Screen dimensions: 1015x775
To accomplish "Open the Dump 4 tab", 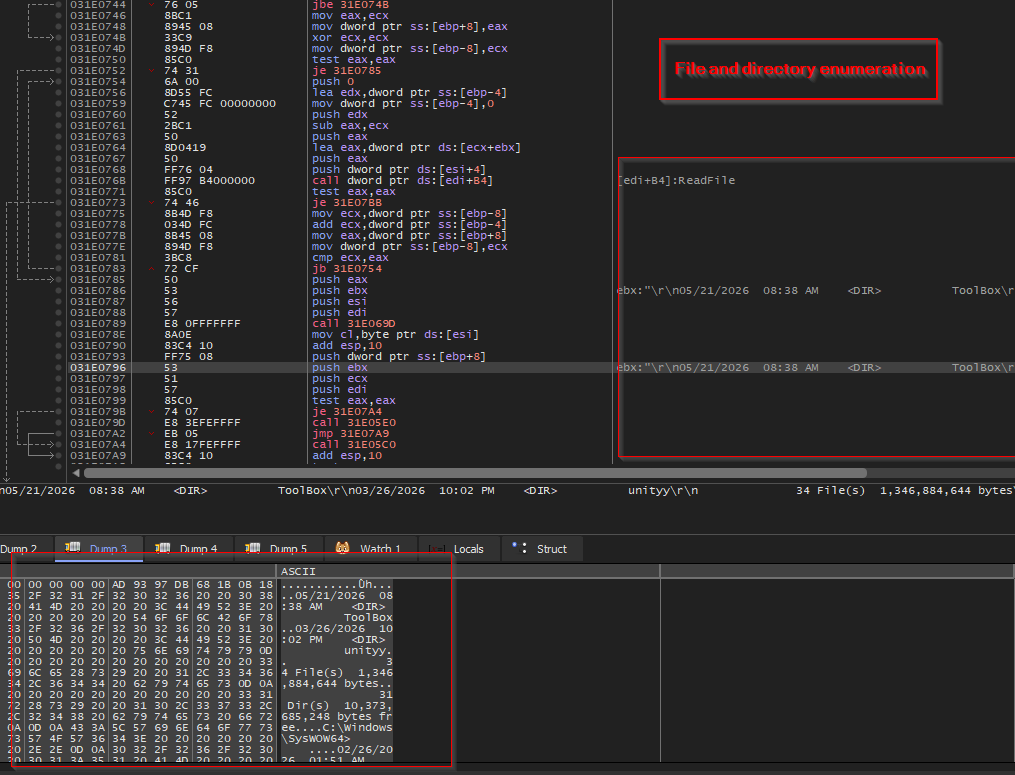I will coord(188,549).
